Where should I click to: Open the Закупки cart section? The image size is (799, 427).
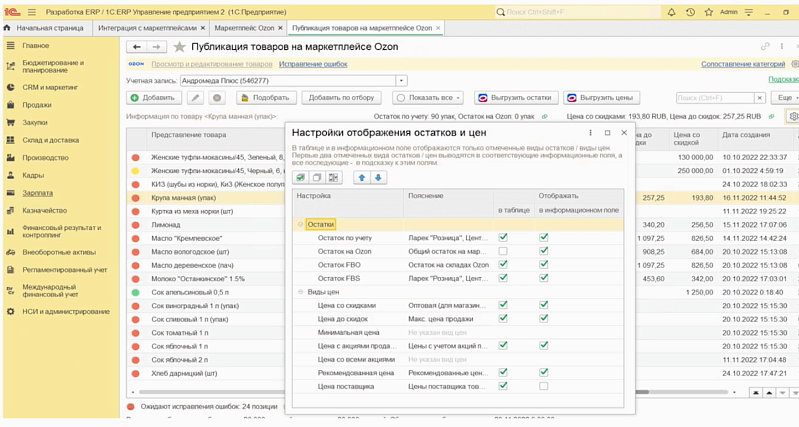coord(35,122)
